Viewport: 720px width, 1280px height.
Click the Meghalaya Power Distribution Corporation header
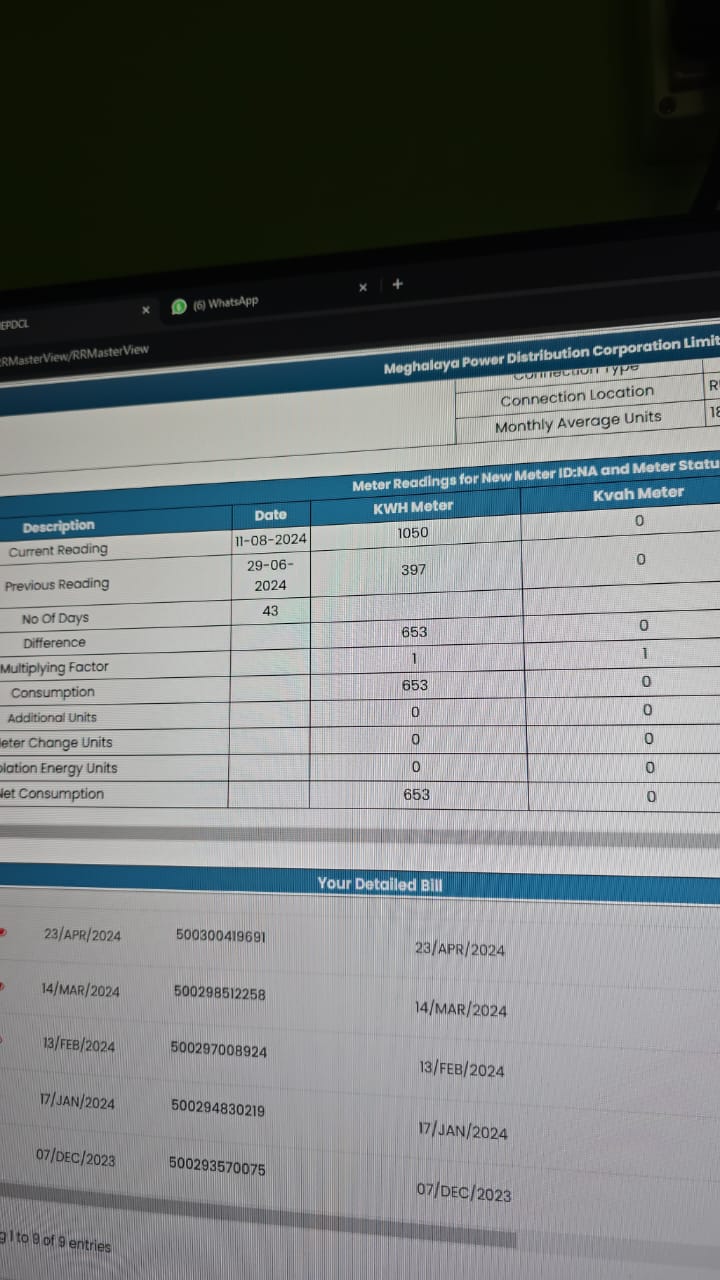coord(551,355)
